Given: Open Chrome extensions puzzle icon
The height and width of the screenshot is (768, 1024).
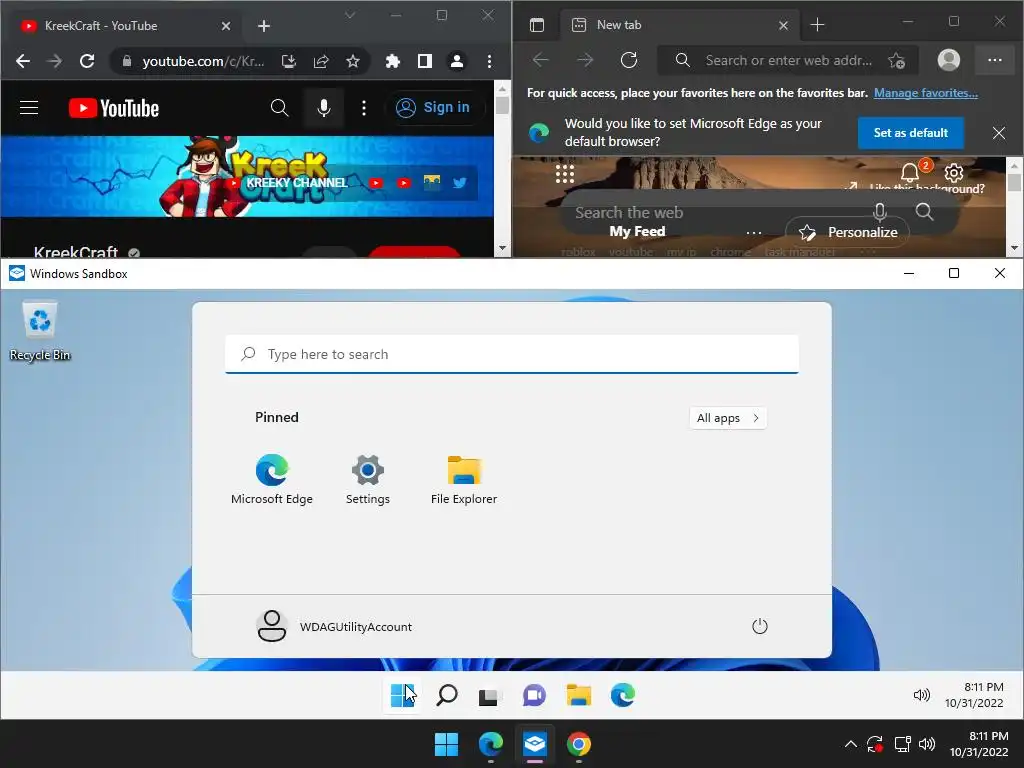Looking at the screenshot, I should pyautogui.click(x=392, y=61).
